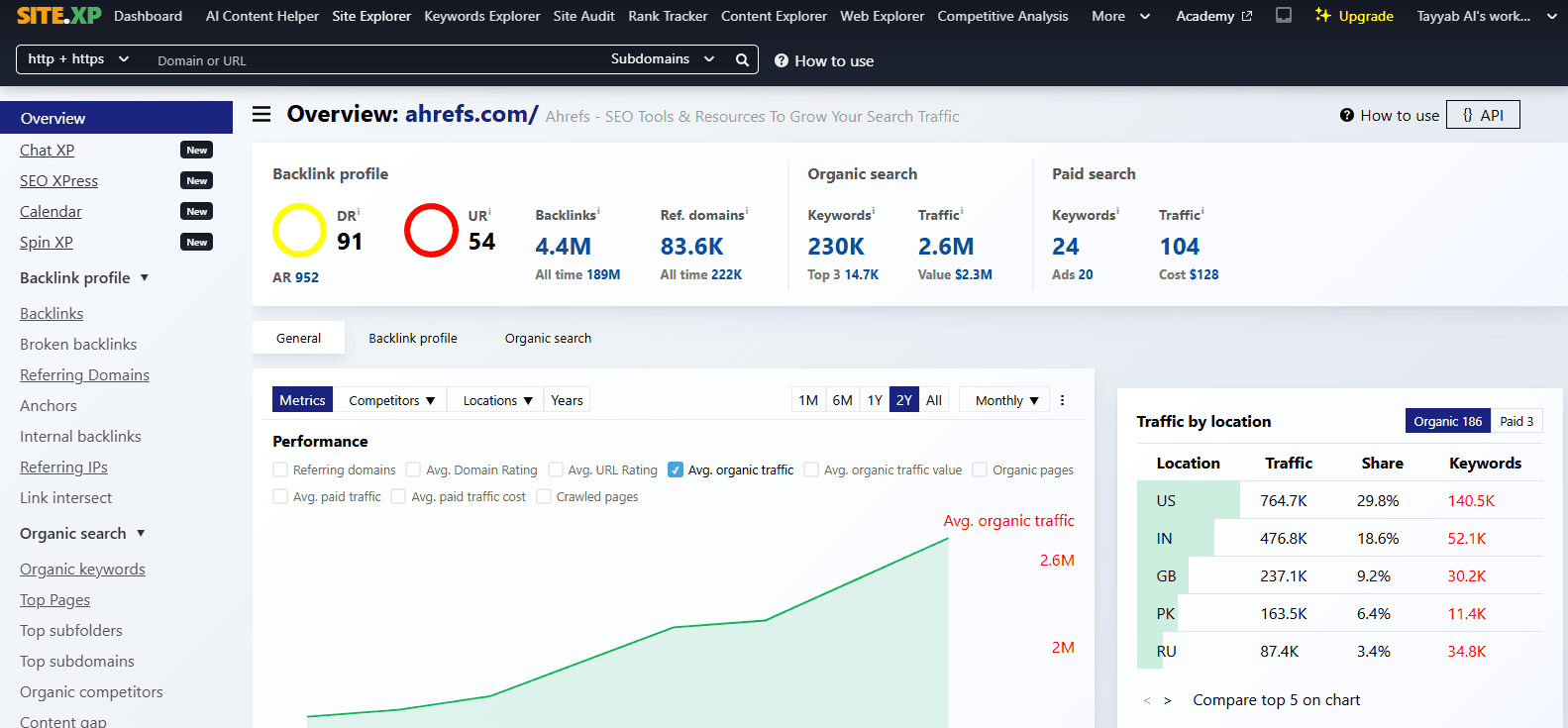Click the question icon beside the API button

[x=1347, y=115]
